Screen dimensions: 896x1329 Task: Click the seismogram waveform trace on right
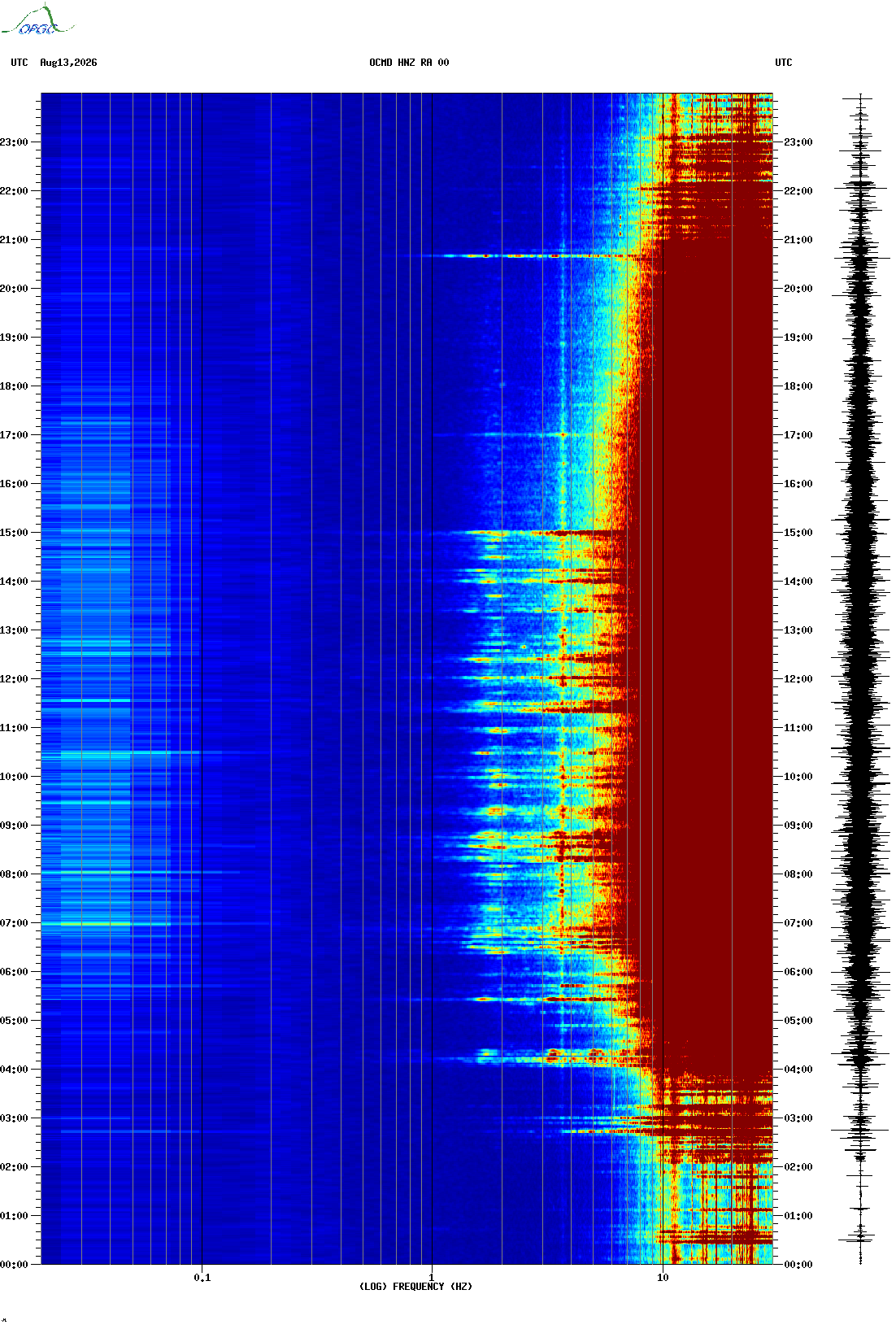[x=861, y=679]
